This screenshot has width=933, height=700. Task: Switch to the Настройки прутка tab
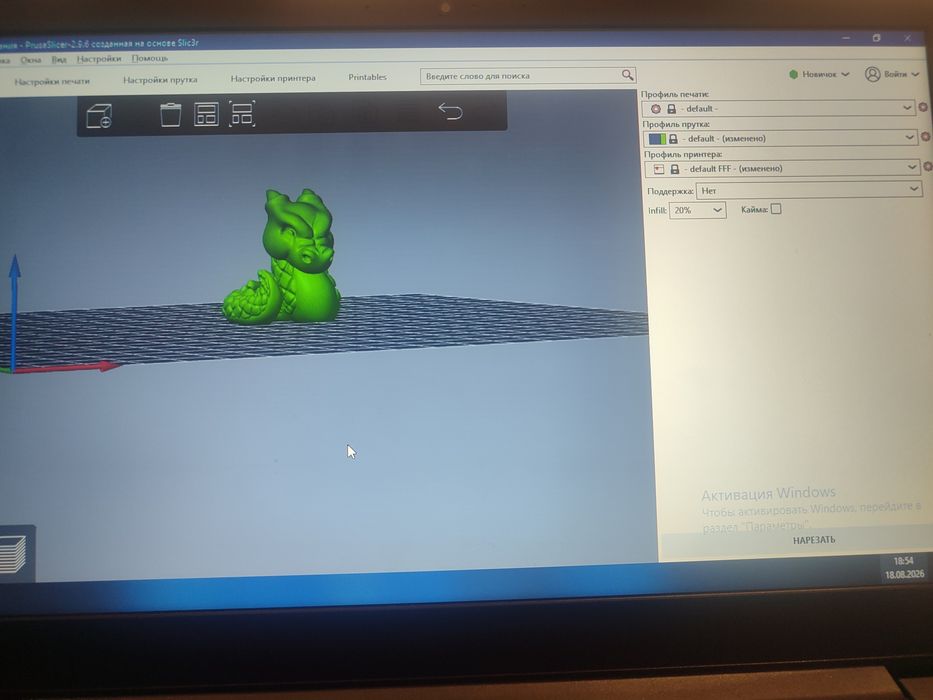click(160, 79)
